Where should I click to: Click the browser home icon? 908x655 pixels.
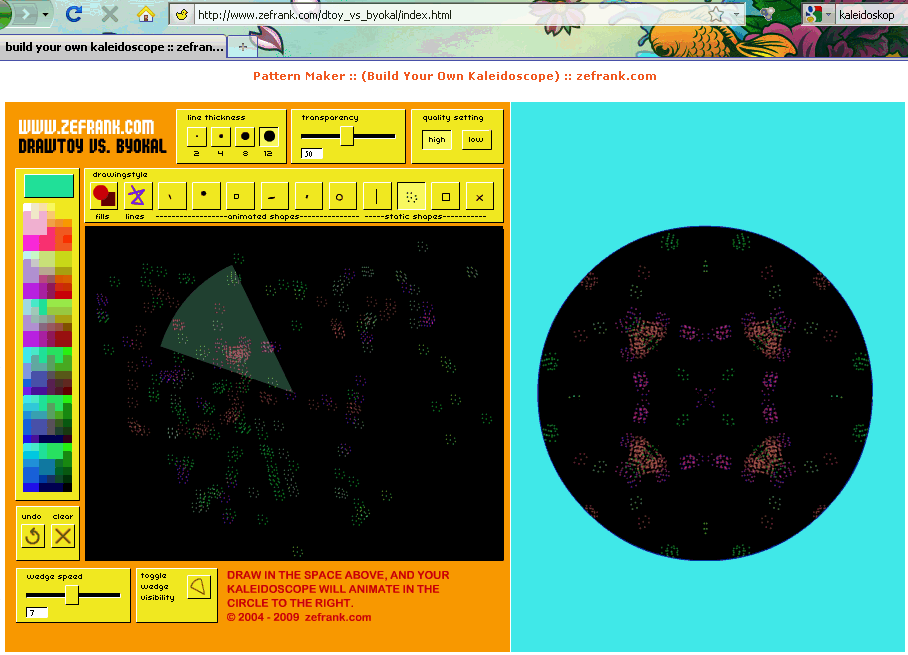tap(146, 14)
